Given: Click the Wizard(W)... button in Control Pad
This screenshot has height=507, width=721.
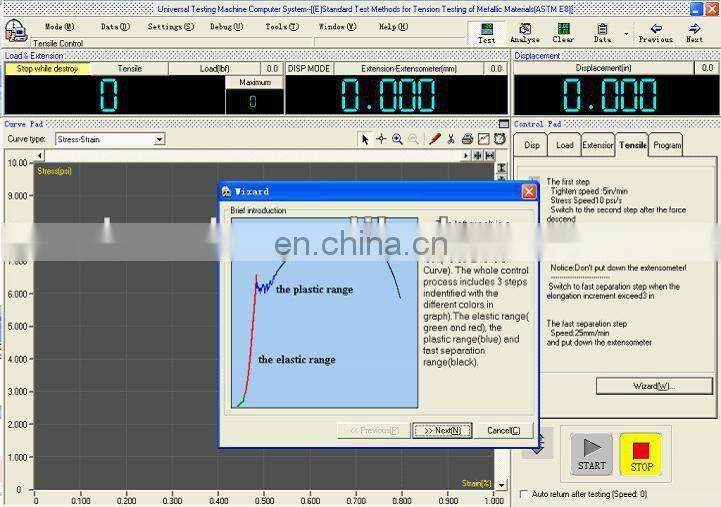Looking at the screenshot, I should point(654,386).
